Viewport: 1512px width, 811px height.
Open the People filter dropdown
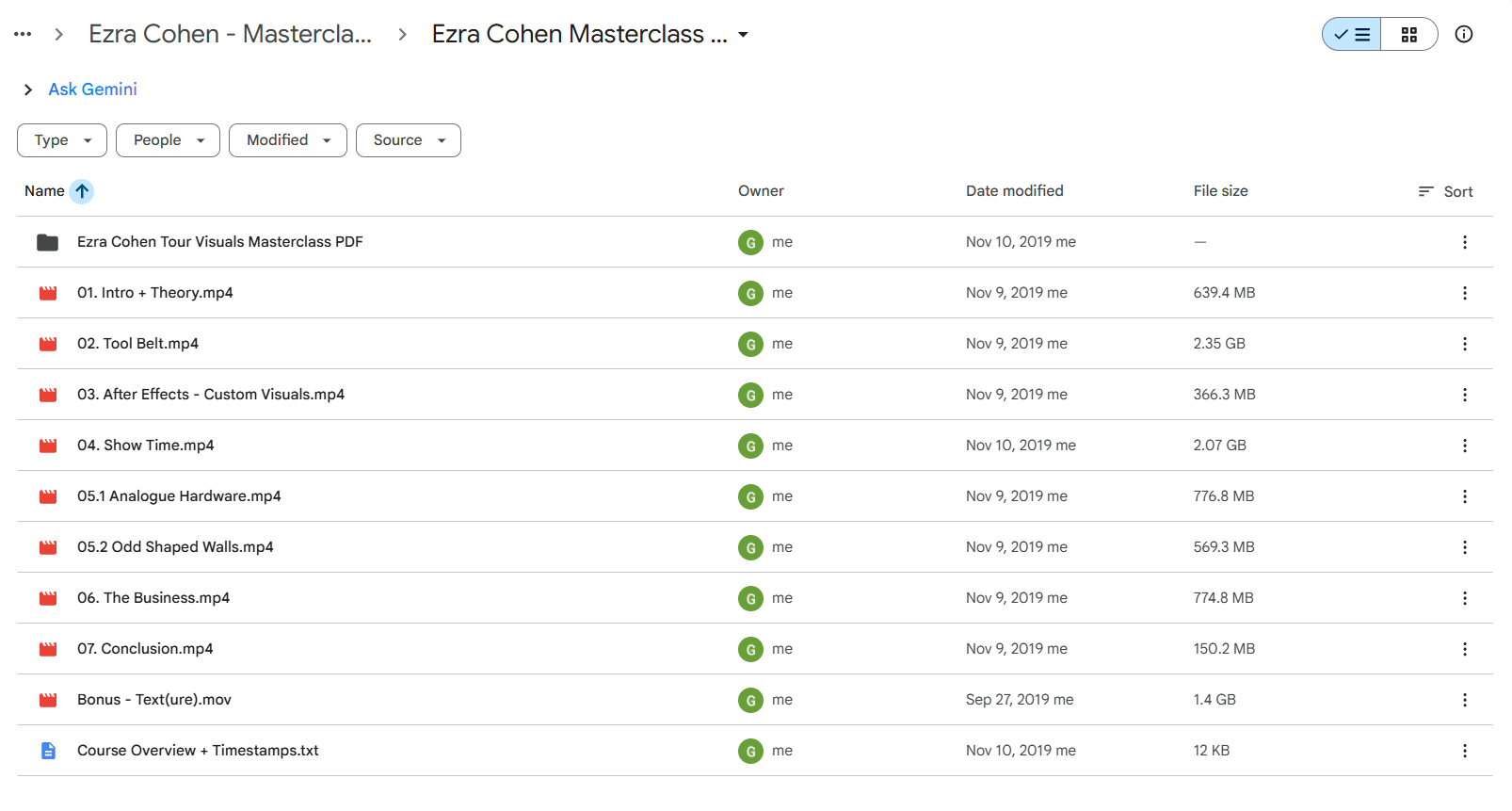[168, 140]
